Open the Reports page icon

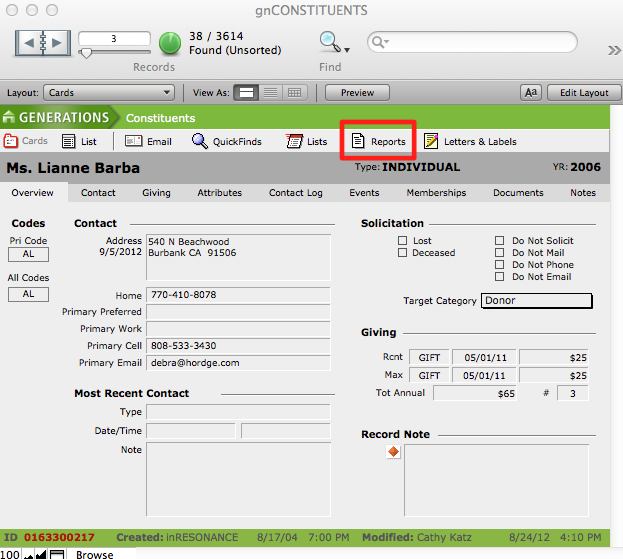[x=359, y=142]
